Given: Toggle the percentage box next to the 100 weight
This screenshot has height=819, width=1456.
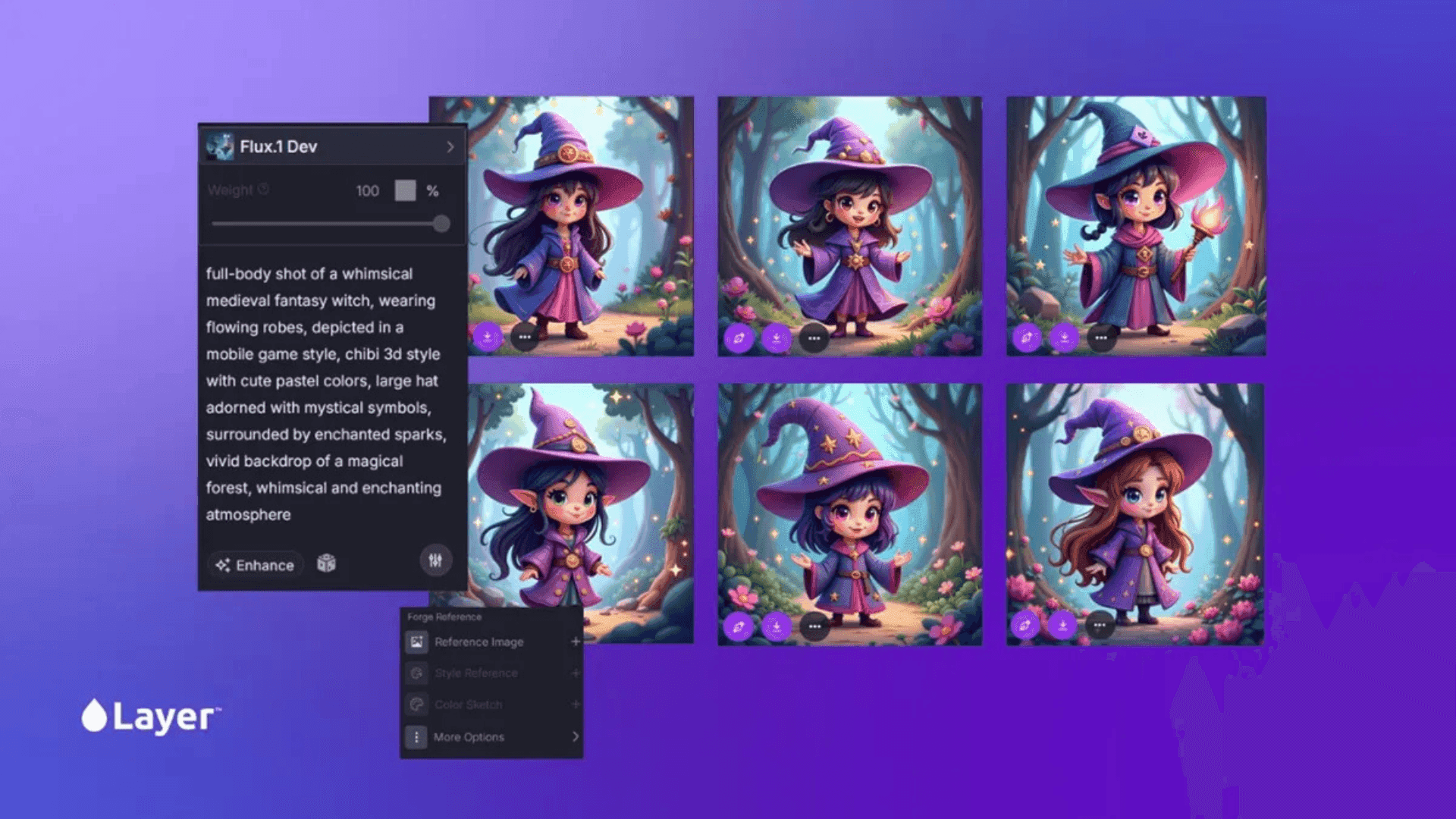Looking at the screenshot, I should pos(406,190).
